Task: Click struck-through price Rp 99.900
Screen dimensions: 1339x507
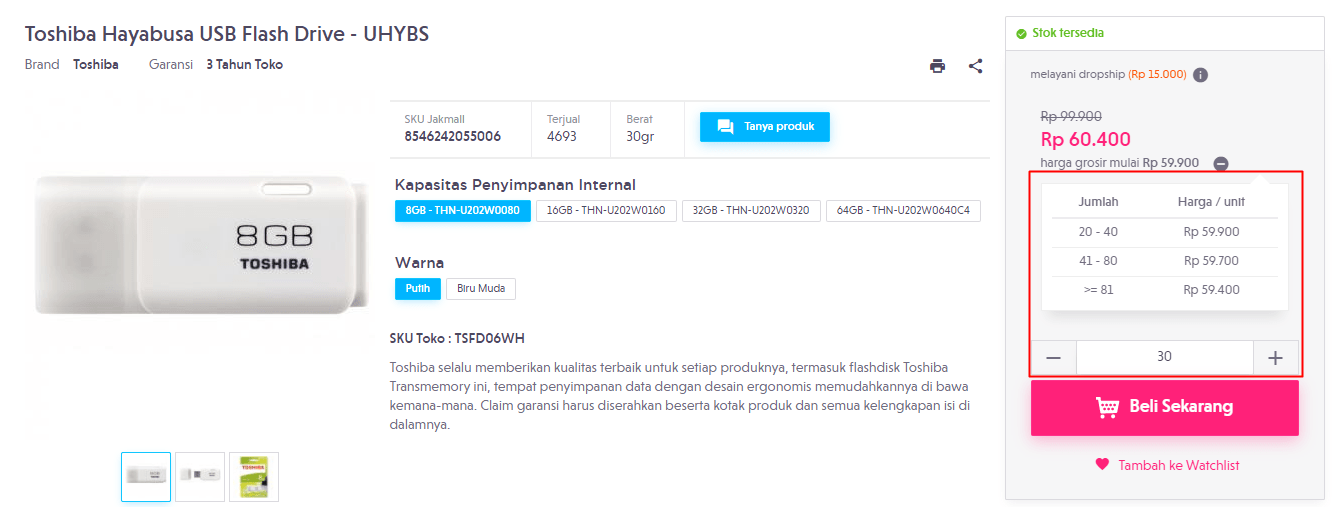Action: point(1071,116)
